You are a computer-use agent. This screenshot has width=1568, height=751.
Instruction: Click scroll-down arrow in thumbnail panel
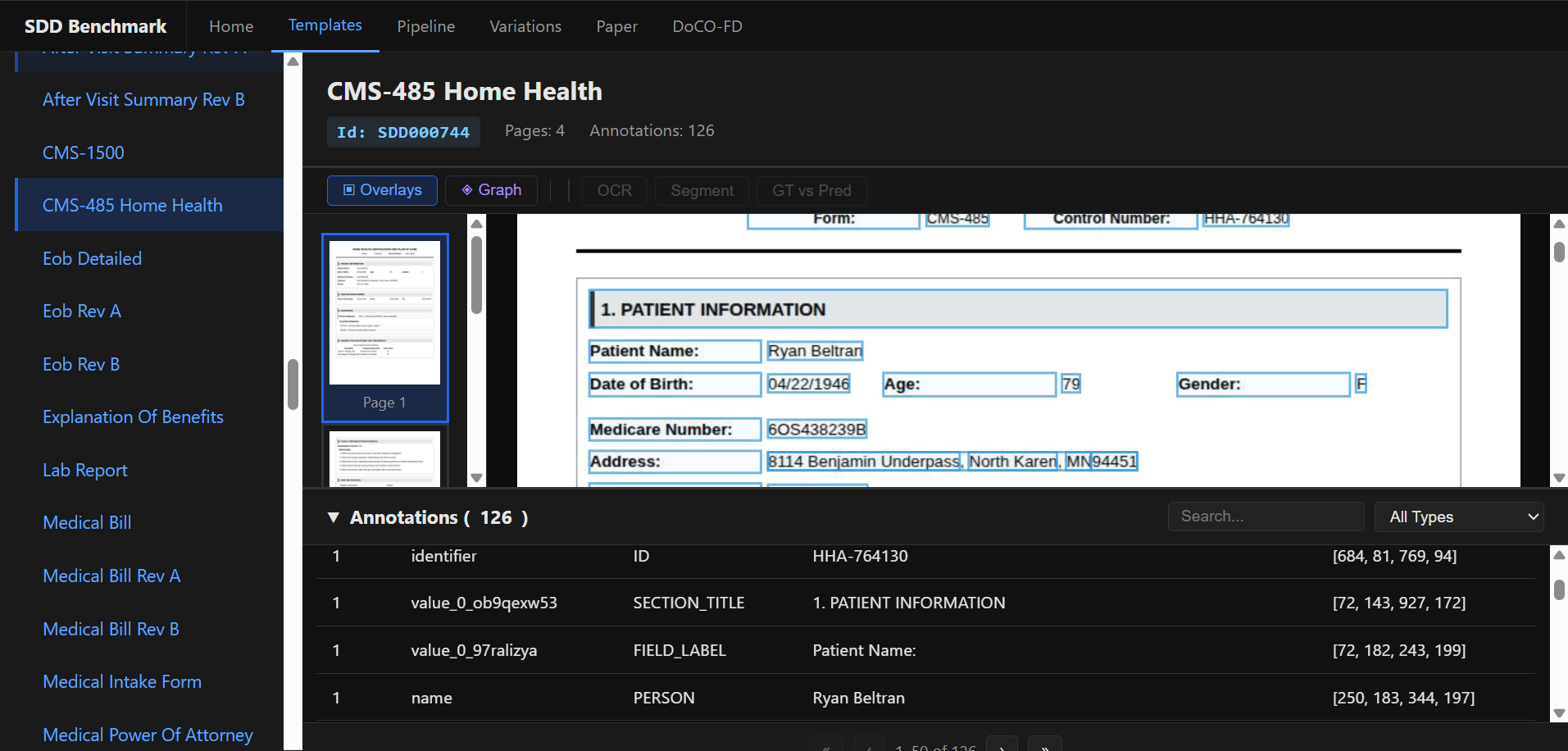tap(476, 478)
